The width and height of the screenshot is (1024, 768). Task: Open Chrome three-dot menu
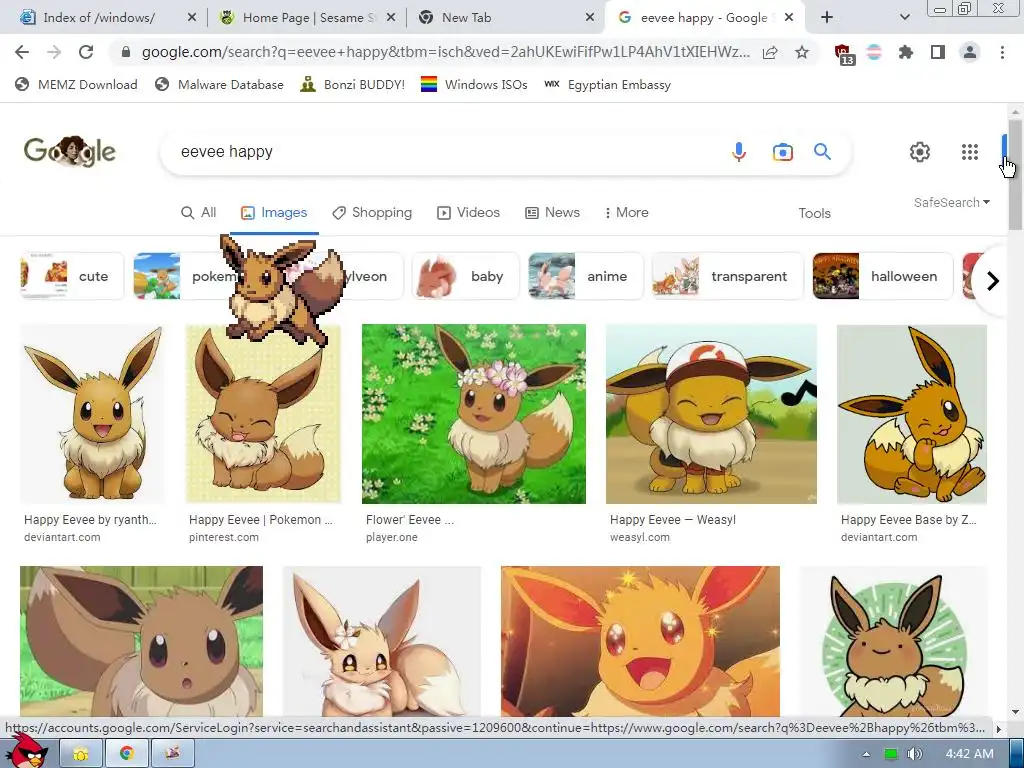[x=1002, y=52]
